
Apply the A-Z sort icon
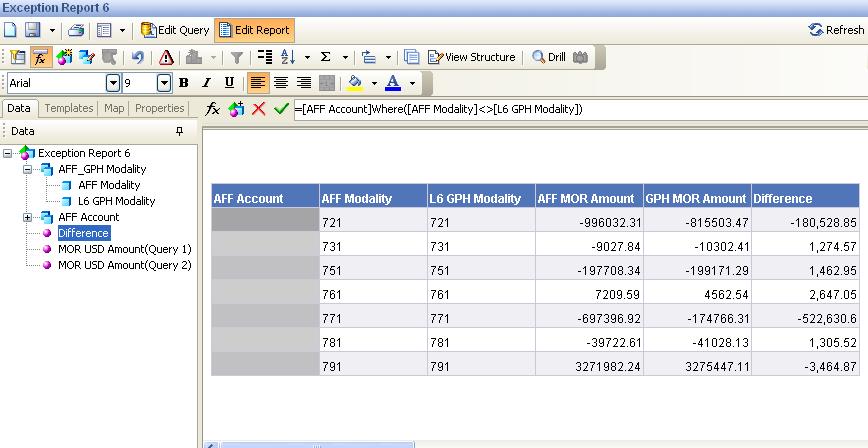(288, 57)
